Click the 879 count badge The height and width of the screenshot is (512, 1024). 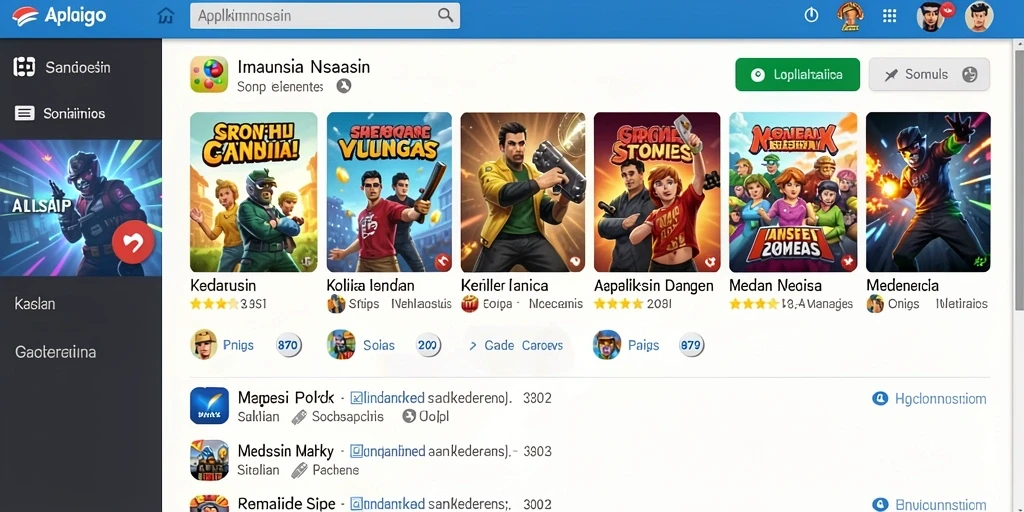(x=691, y=345)
